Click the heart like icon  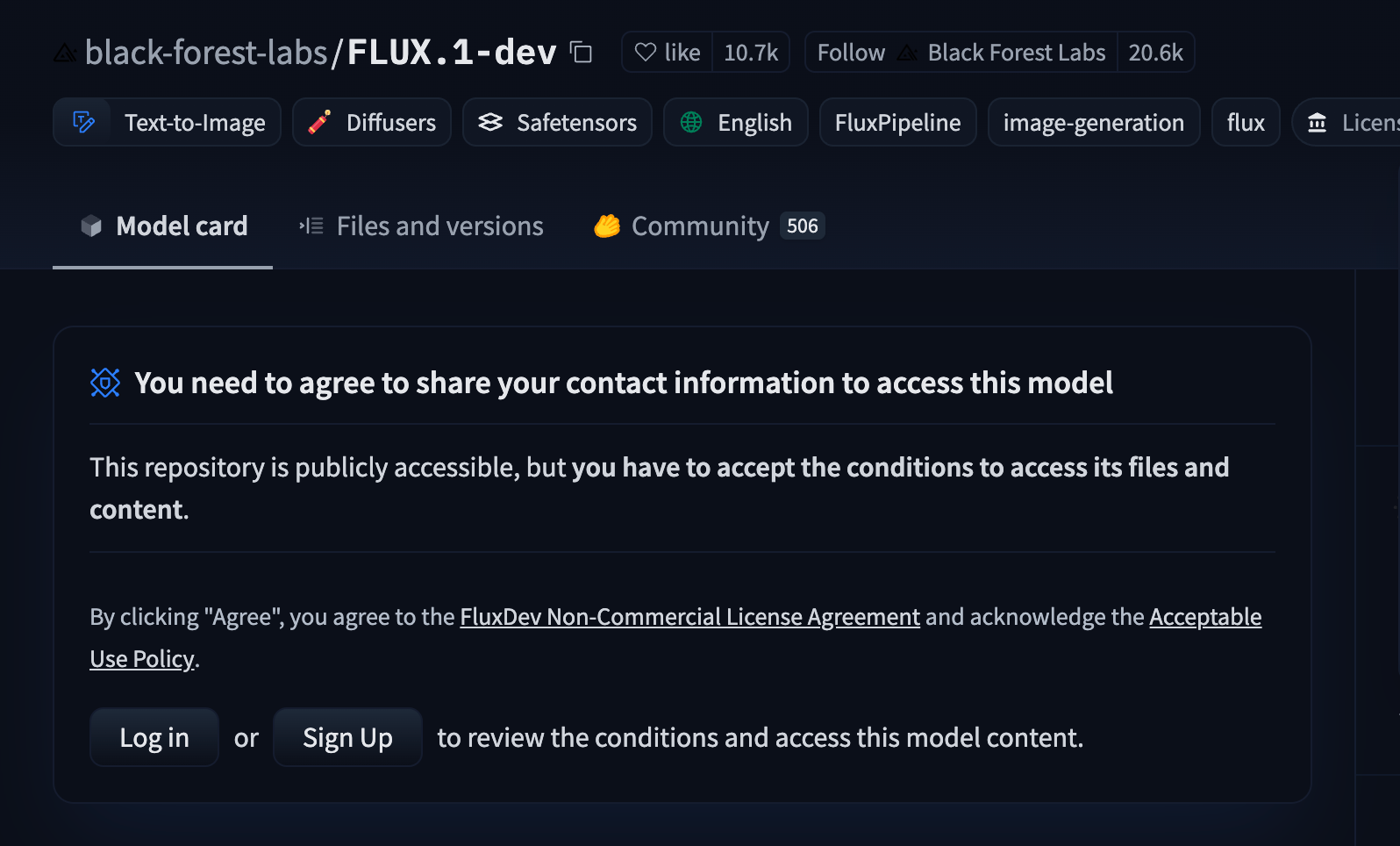(x=646, y=53)
